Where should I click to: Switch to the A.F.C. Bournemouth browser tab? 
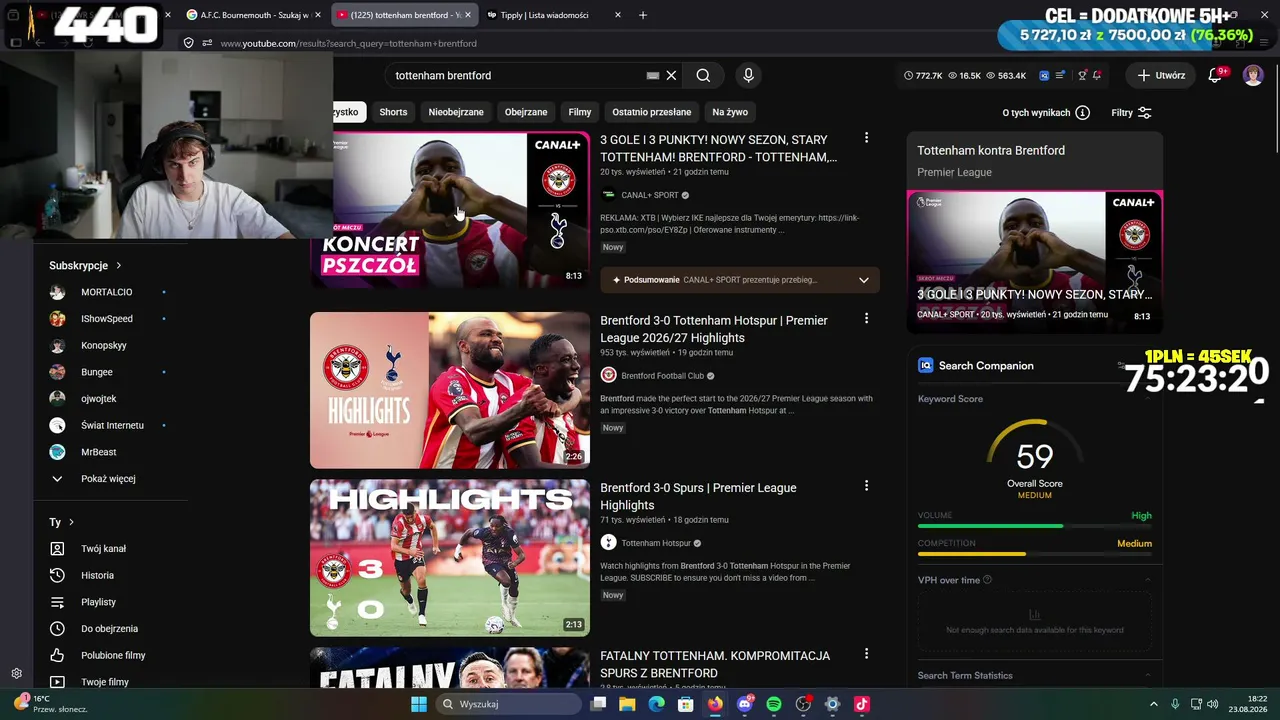[x=252, y=15]
